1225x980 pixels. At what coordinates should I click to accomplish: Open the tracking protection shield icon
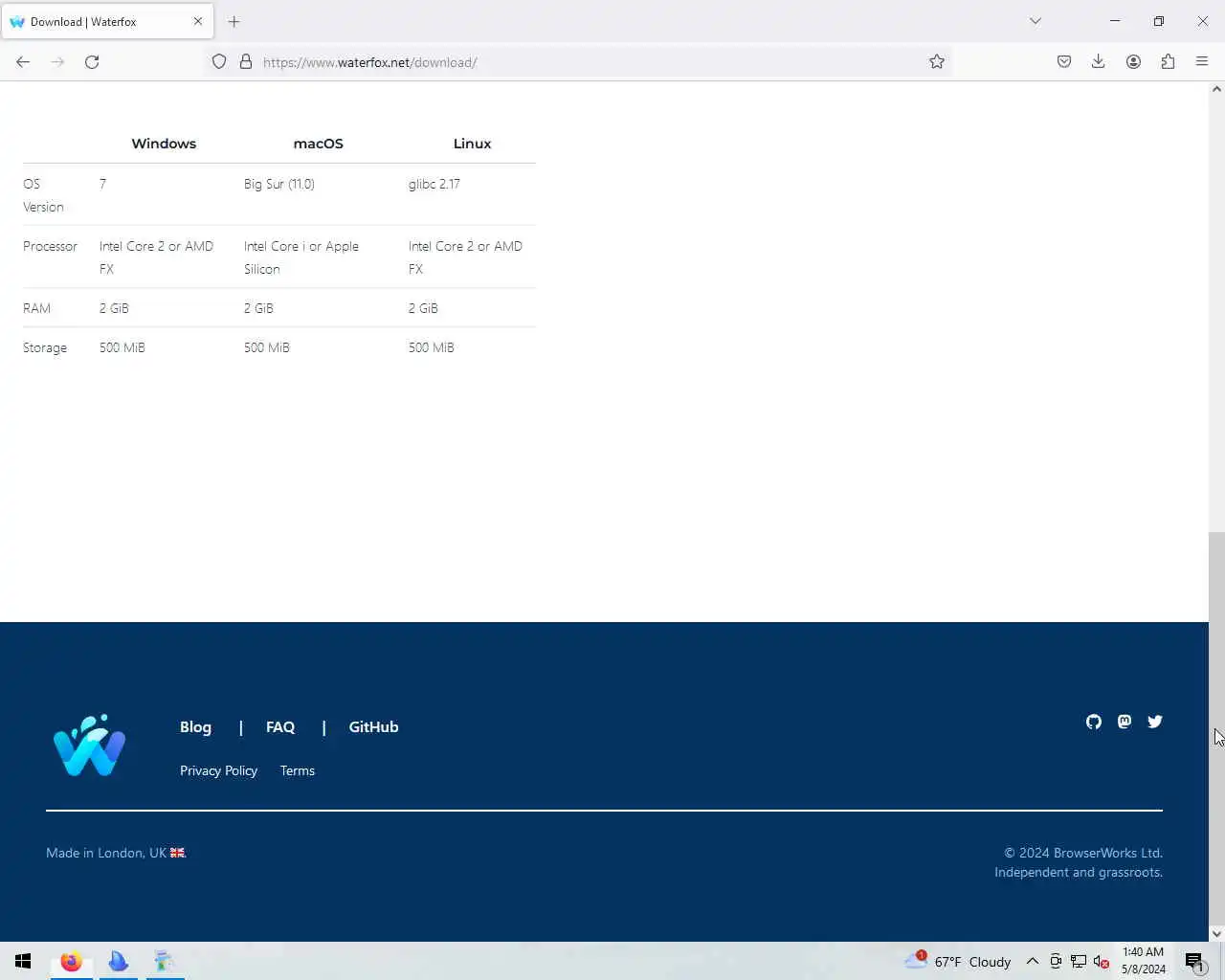219,62
